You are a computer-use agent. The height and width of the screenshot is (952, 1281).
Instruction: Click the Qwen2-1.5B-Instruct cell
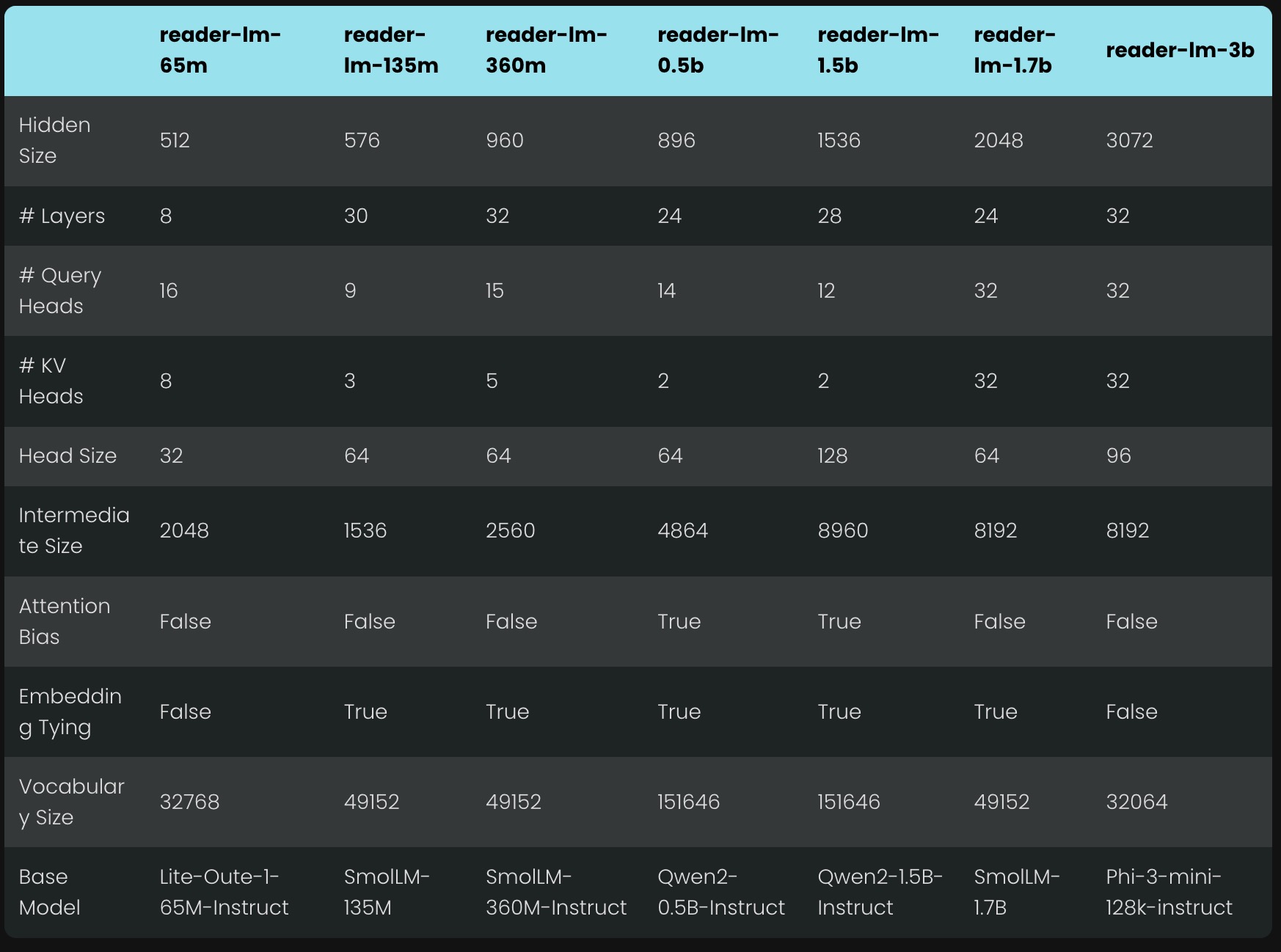(880, 892)
